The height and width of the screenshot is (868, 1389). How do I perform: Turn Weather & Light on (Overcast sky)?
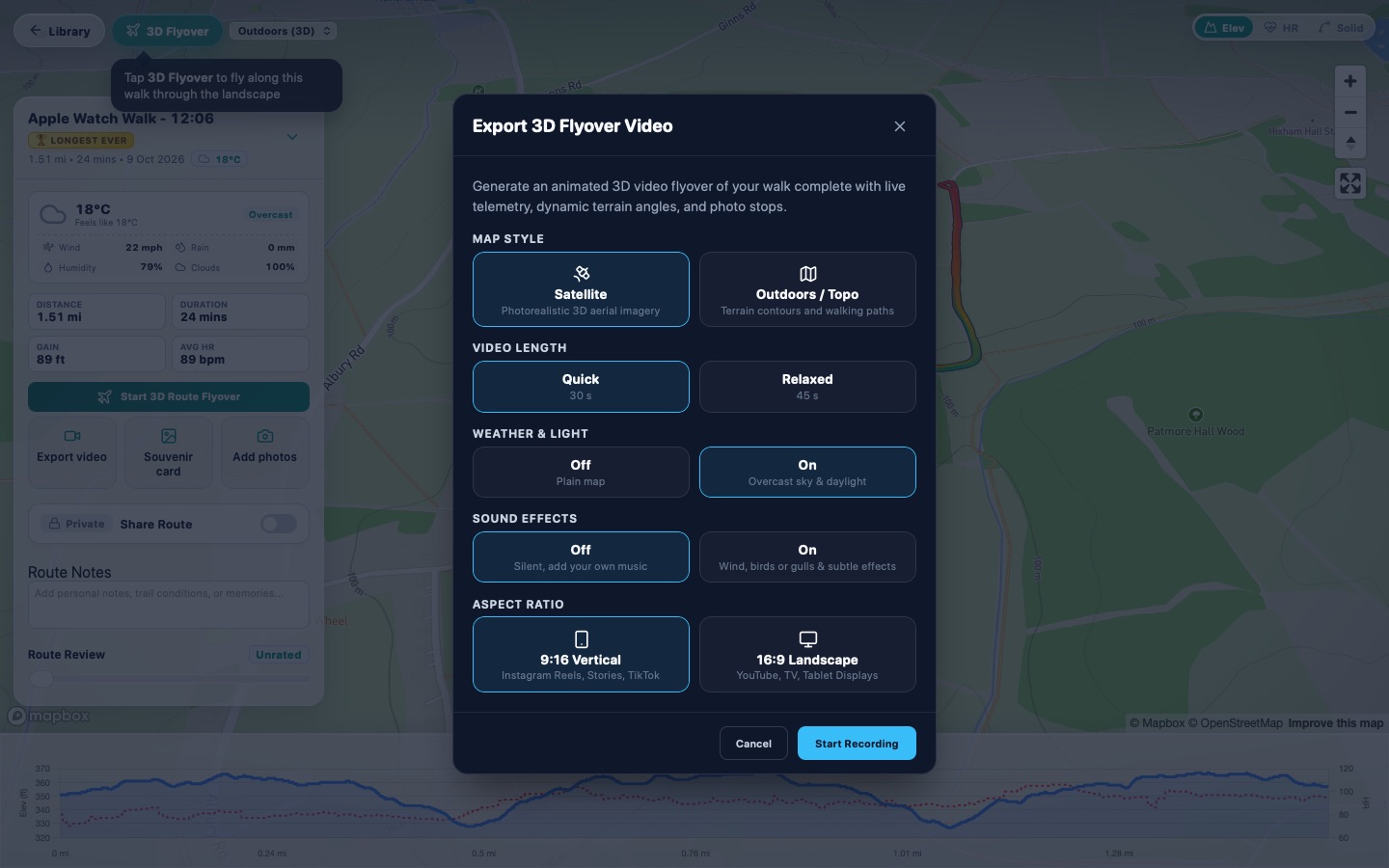point(807,472)
